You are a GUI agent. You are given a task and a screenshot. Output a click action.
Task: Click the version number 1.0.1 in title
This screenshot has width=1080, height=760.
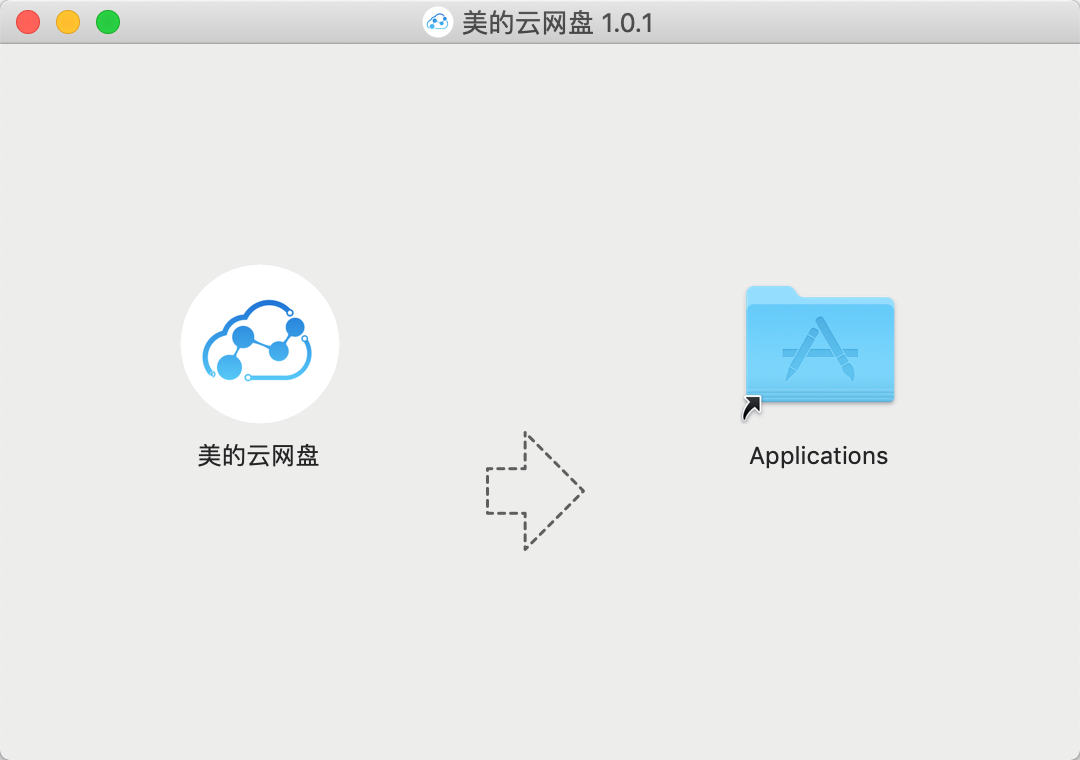[x=627, y=22]
